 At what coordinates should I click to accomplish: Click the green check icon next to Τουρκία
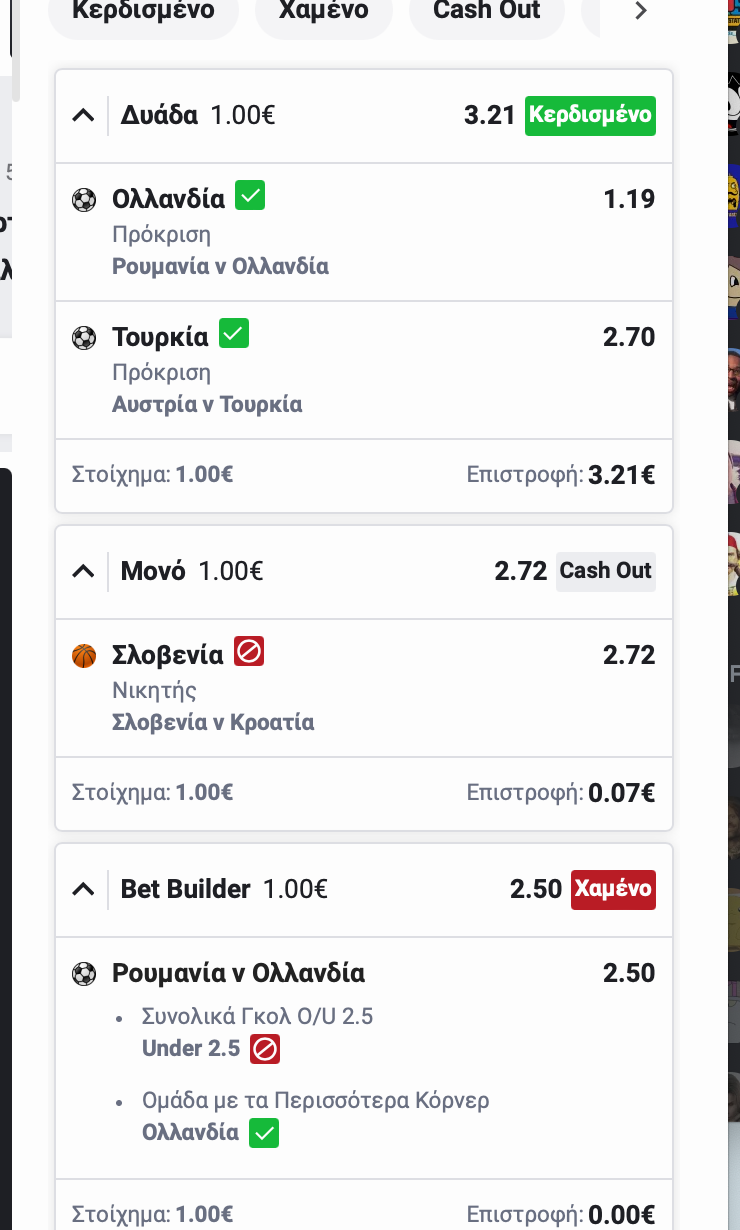(234, 333)
